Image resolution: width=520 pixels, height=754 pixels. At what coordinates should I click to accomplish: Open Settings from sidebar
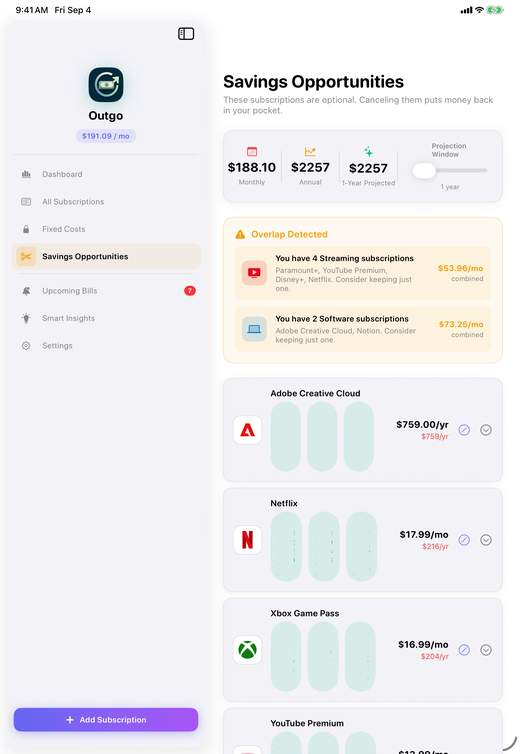[106, 346]
